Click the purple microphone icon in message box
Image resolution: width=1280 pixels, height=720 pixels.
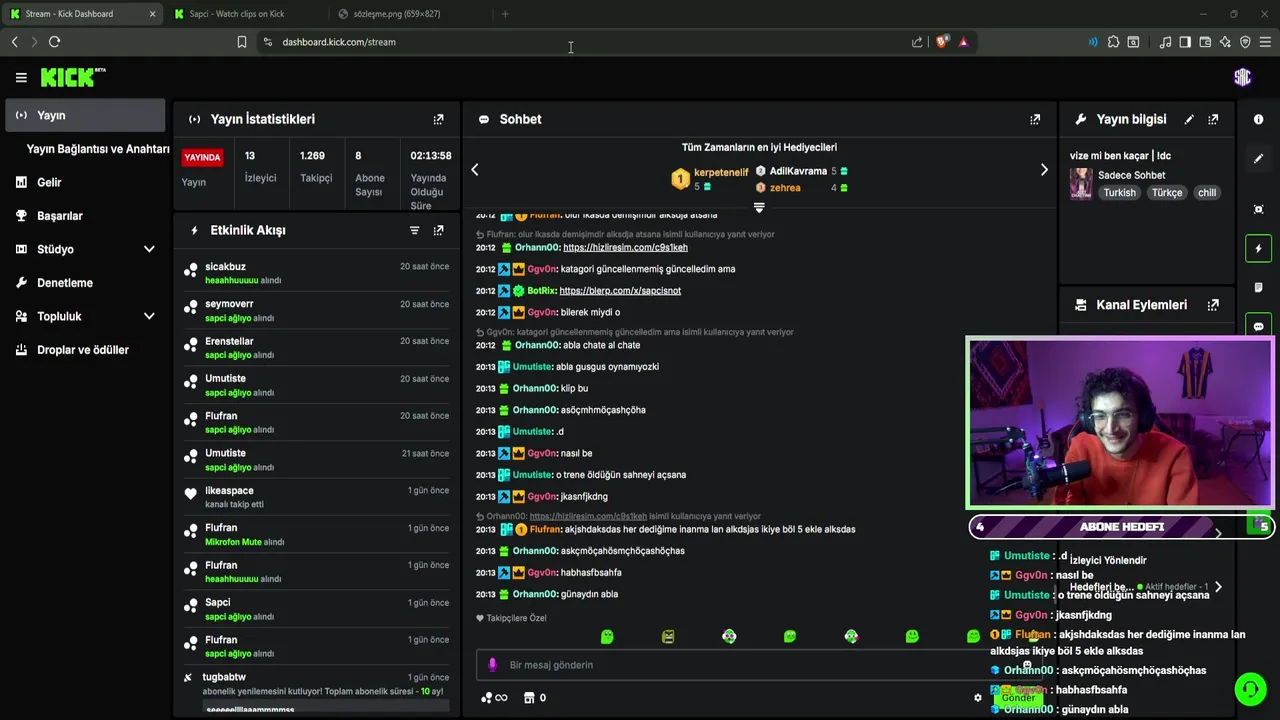tap(492, 665)
